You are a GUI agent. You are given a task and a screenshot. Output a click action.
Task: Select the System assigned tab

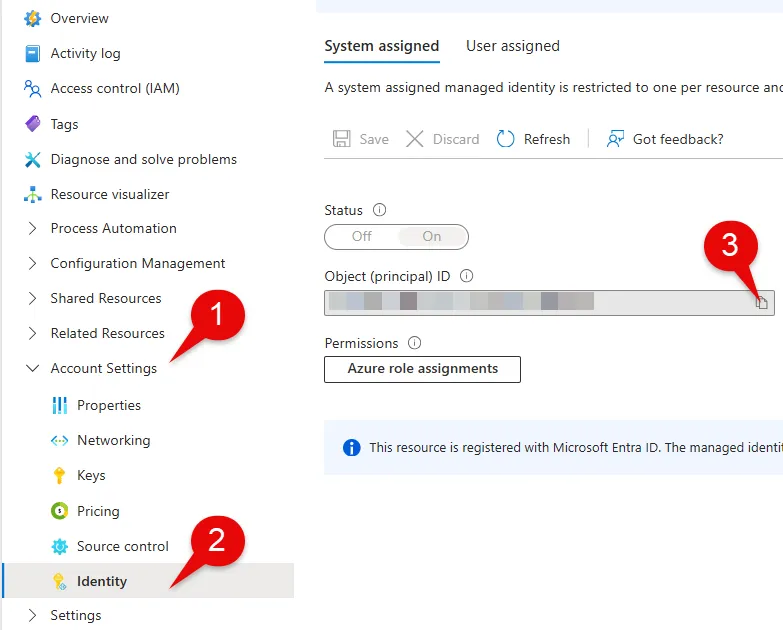pyautogui.click(x=381, y=46)
